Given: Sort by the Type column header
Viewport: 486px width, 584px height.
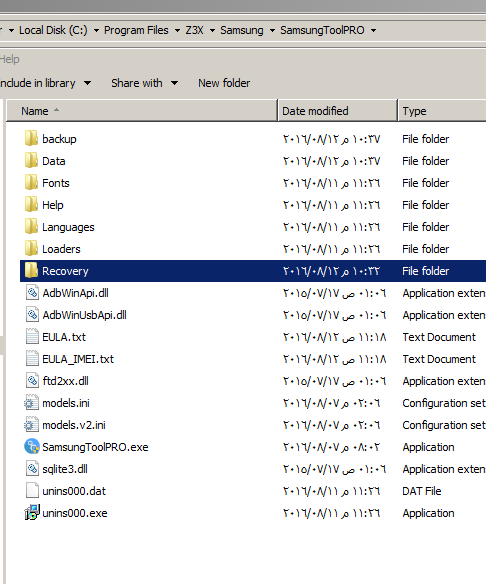Looking at the screenshot, I should click(442, 111).
